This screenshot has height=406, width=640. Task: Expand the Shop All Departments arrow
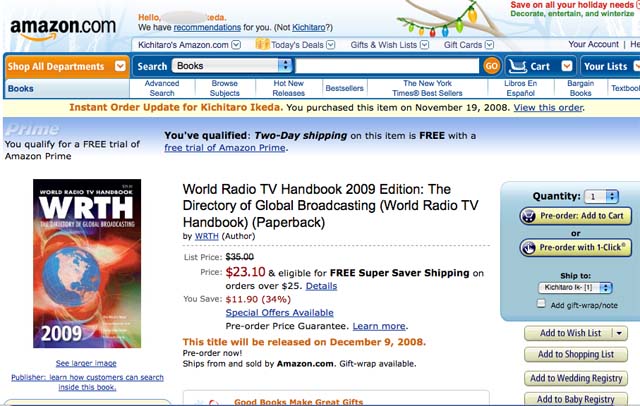[120, 66]
